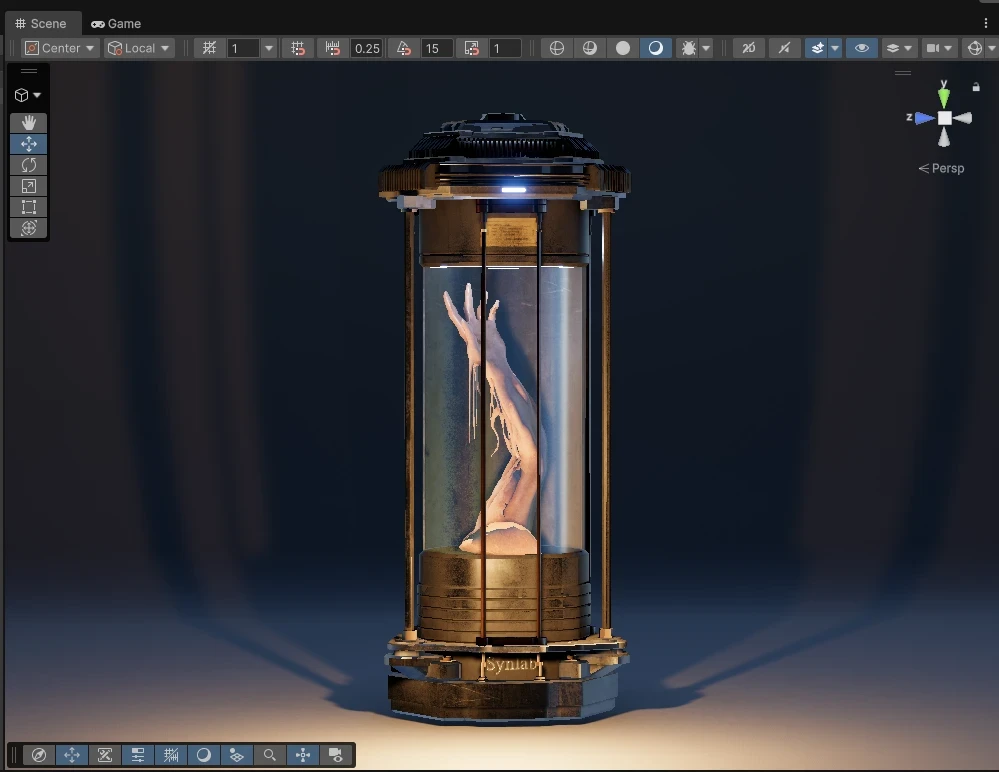This screenshot has height=772, width=999.
Task: Expand the Local orientation dropdown
Action: coord(138,47)
